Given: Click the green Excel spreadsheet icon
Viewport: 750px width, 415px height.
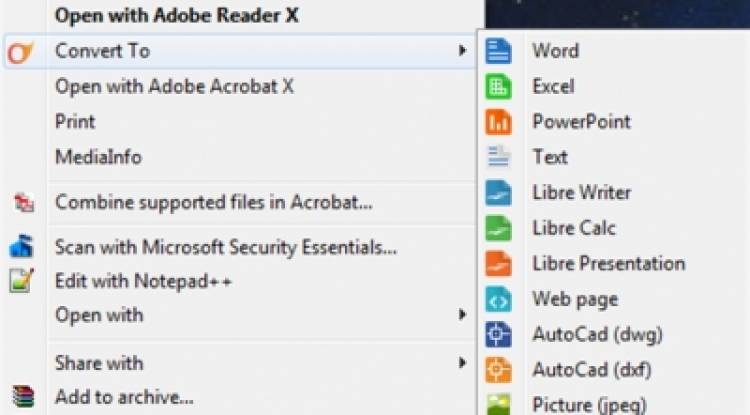Looking at the screenshot, I should 498,87.
